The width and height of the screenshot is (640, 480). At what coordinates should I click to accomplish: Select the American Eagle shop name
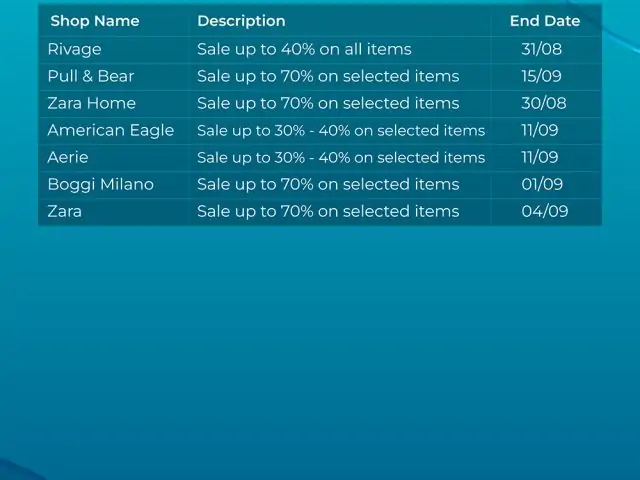(111, 131)
